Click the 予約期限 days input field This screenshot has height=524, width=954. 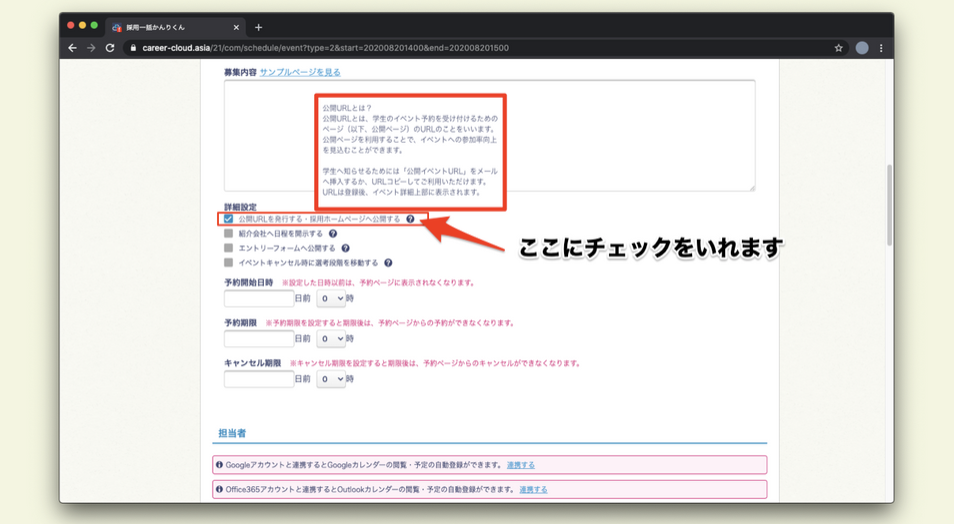259,338
